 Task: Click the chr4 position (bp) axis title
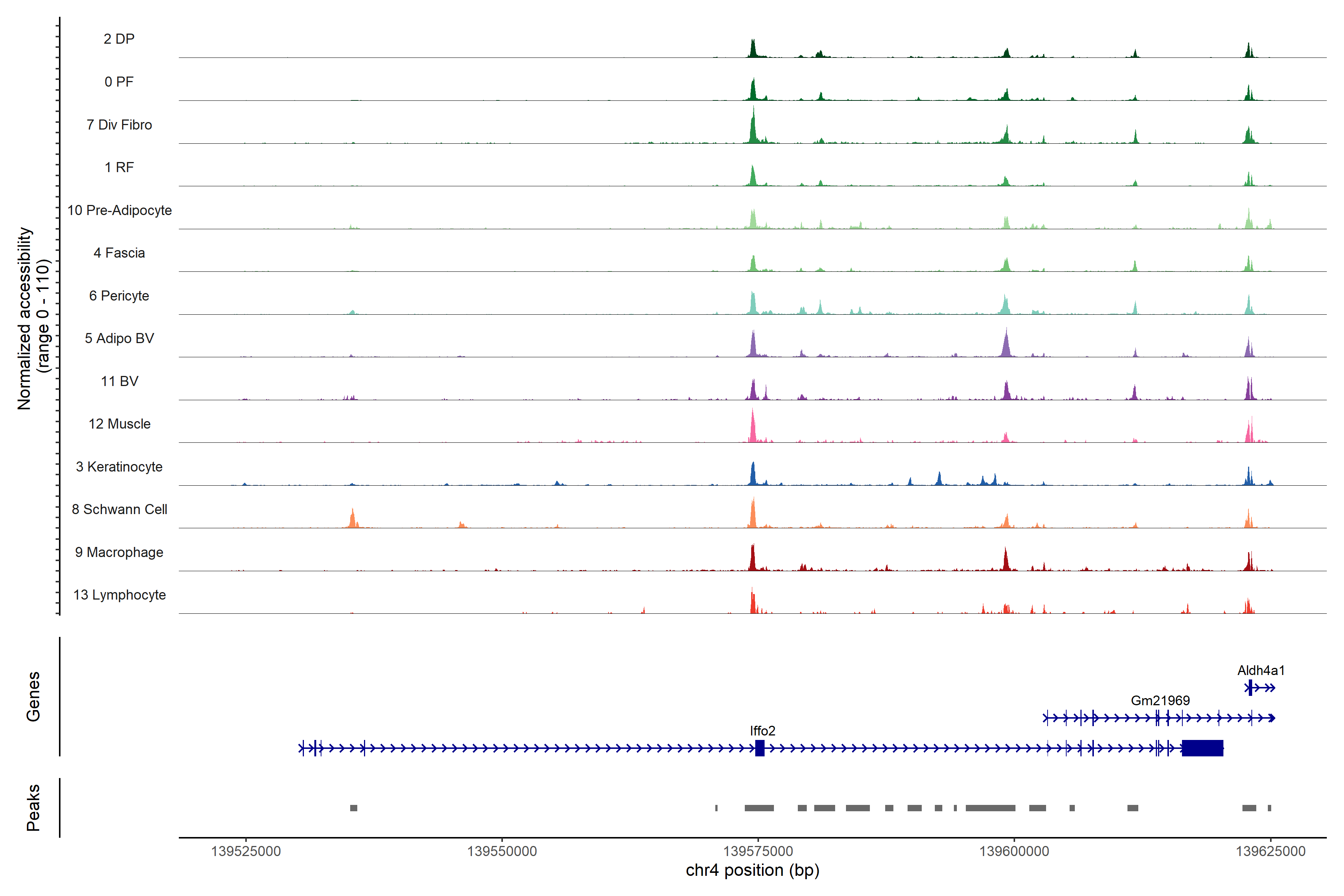752,870
